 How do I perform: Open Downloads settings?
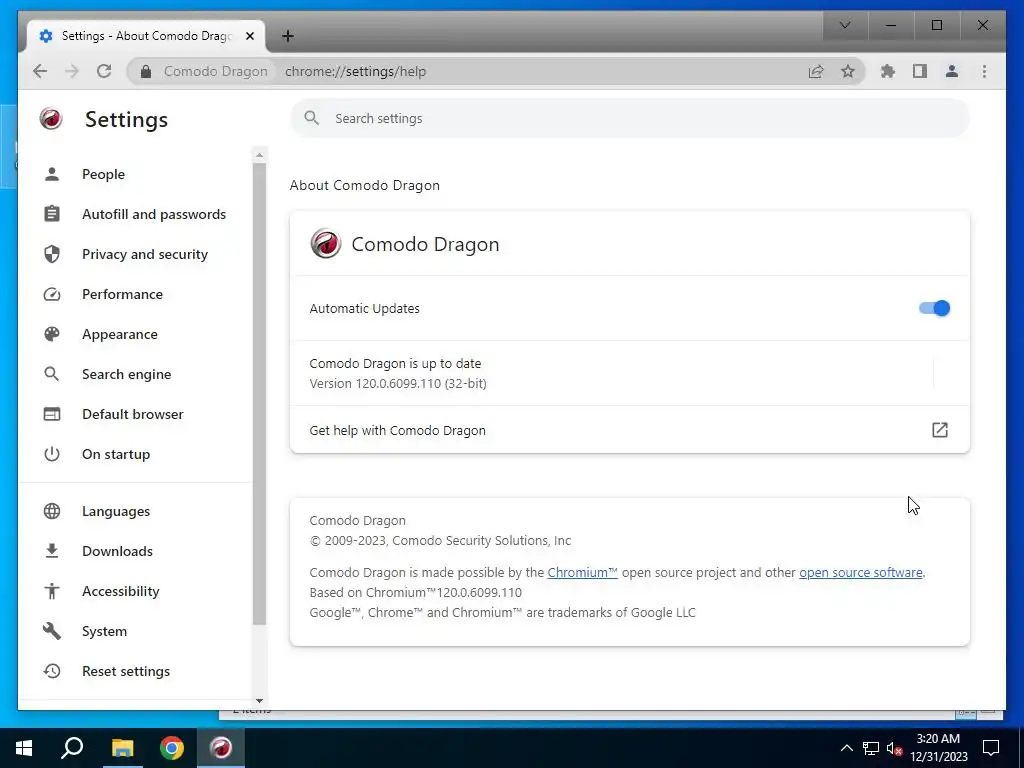[135, 551]
